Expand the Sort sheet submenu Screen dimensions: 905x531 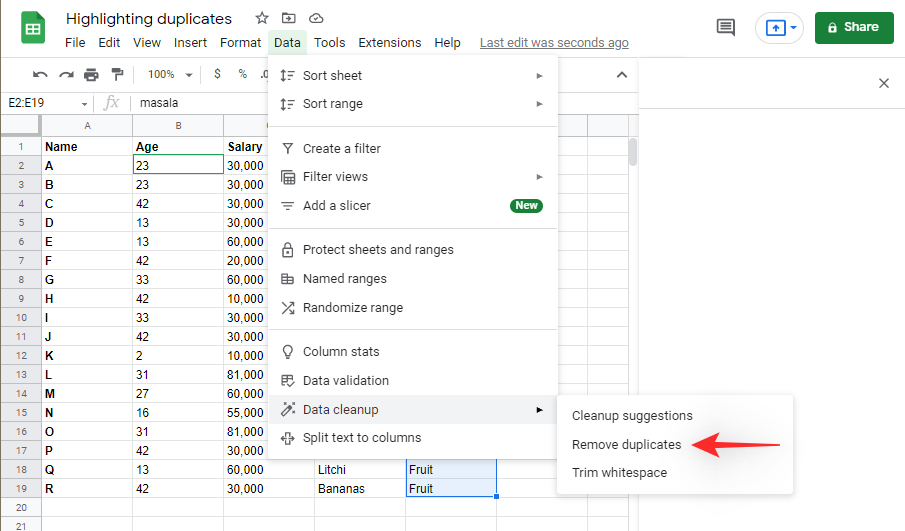[x=413, y=76]
